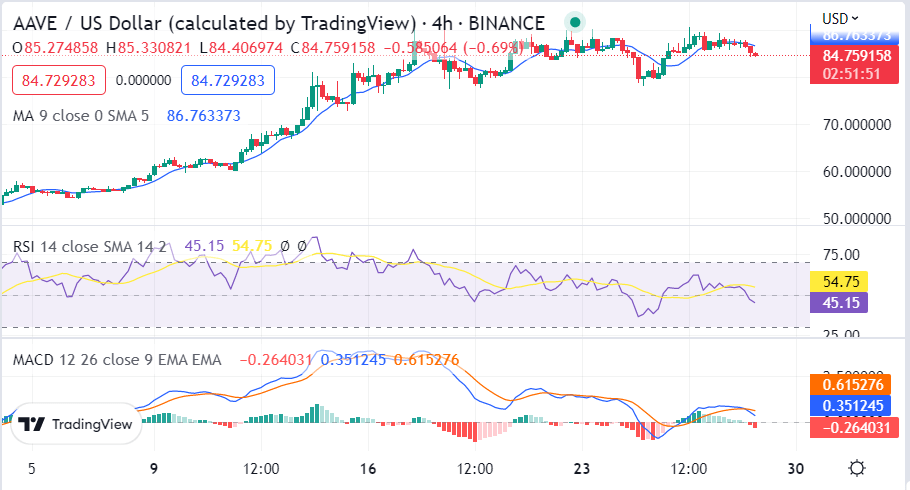
Task: Click date 30 on the time axis
Action: click(796, 469)
